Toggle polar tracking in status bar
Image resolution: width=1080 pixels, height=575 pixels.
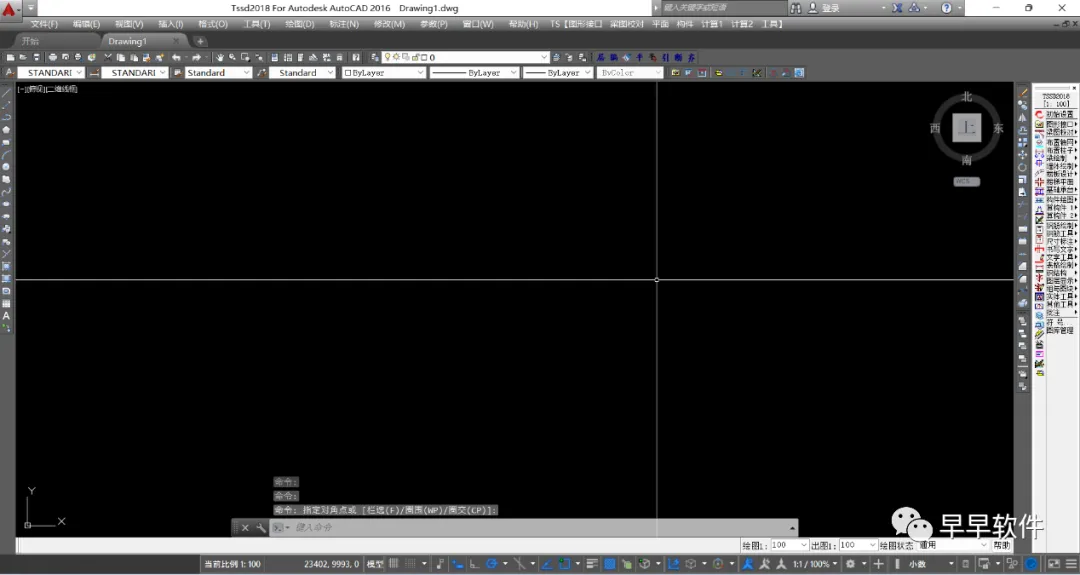tap(491, 564)
